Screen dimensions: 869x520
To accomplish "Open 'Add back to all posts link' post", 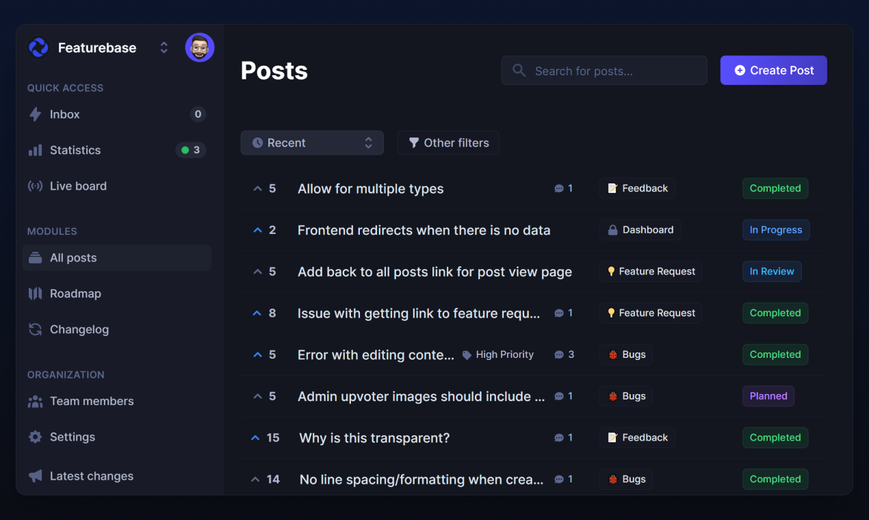I will click(434, 272).
